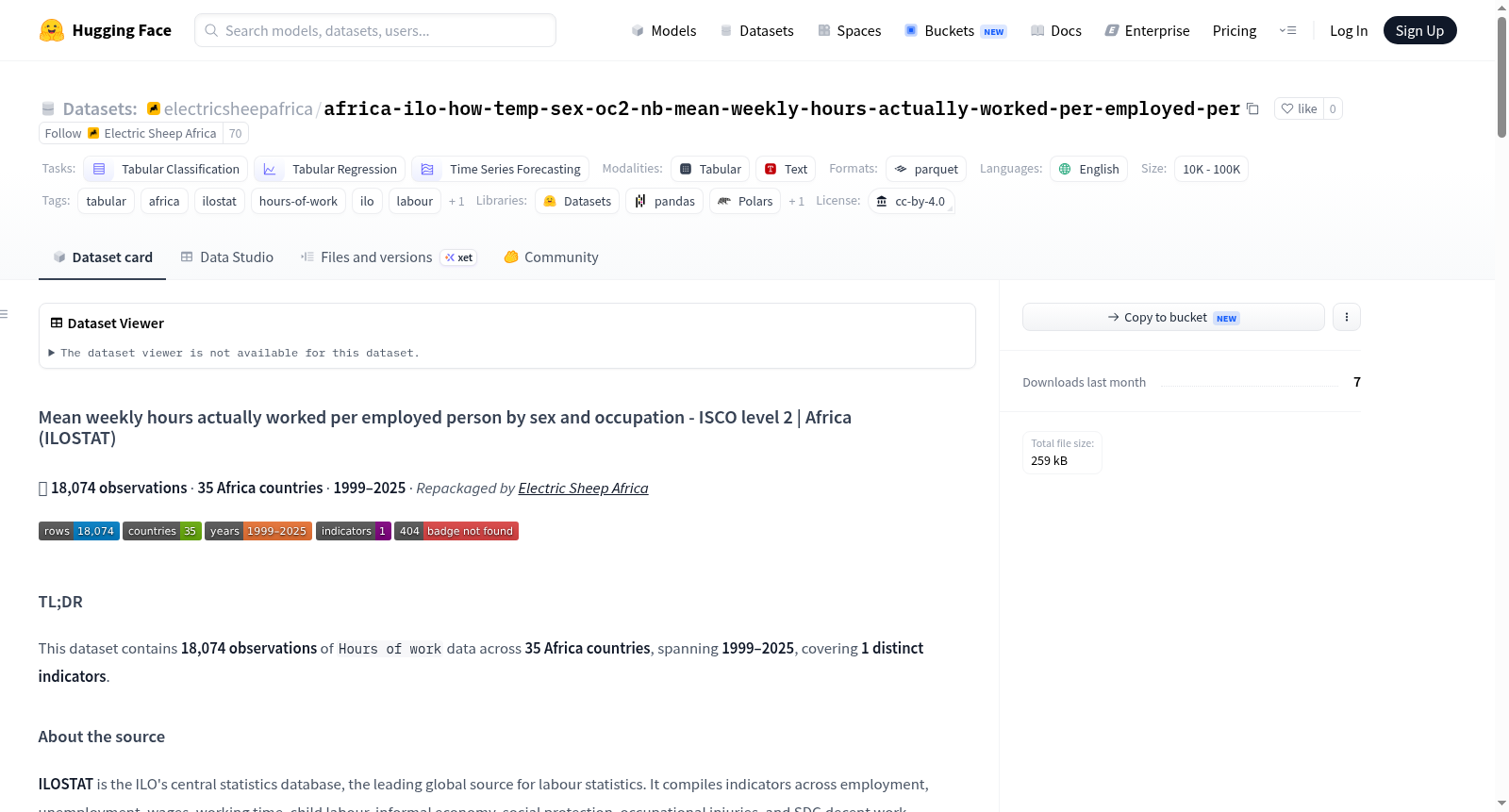Open the follower count 70
This screenshot has height=812, width=1509.
click(236, 133)
